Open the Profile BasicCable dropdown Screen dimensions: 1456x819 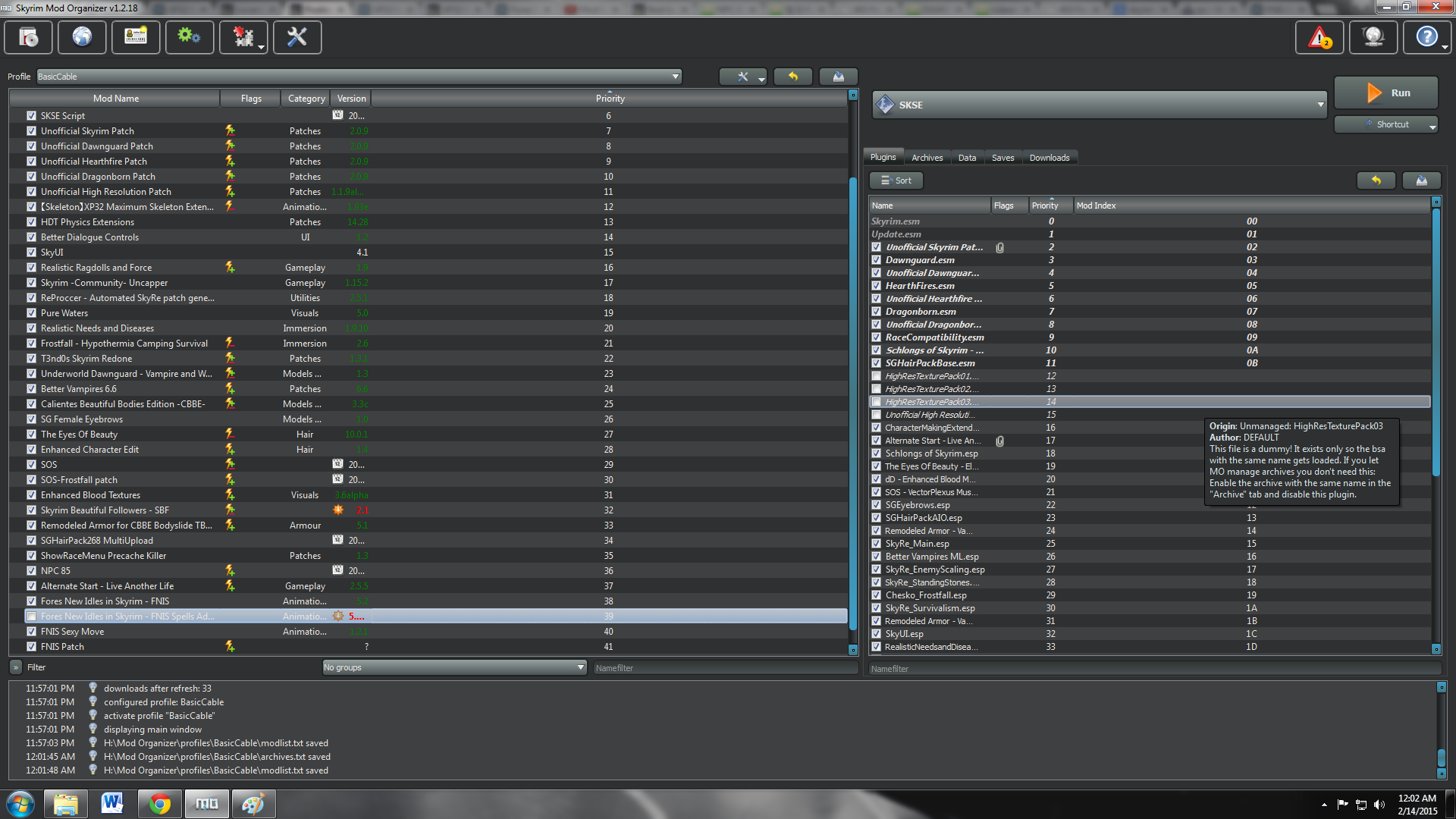click(x=359, y=77)
